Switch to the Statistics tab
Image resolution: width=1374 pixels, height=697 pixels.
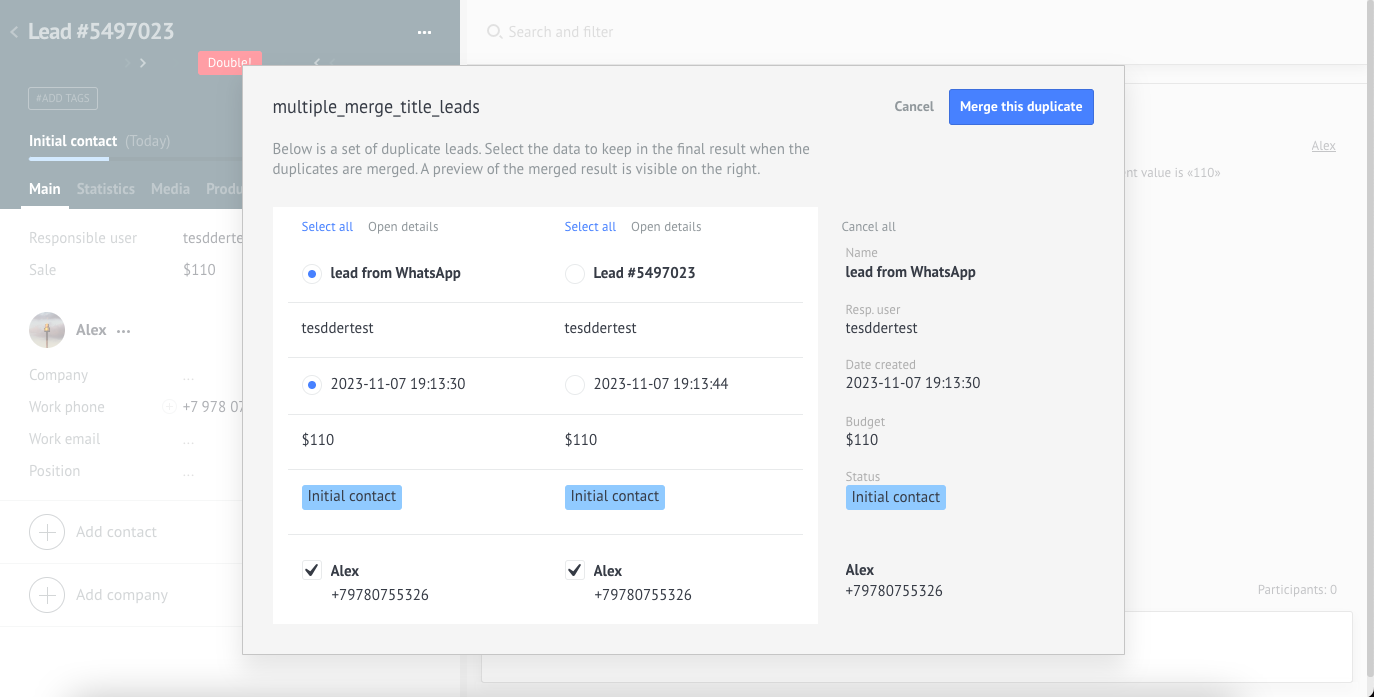[105, 189]
